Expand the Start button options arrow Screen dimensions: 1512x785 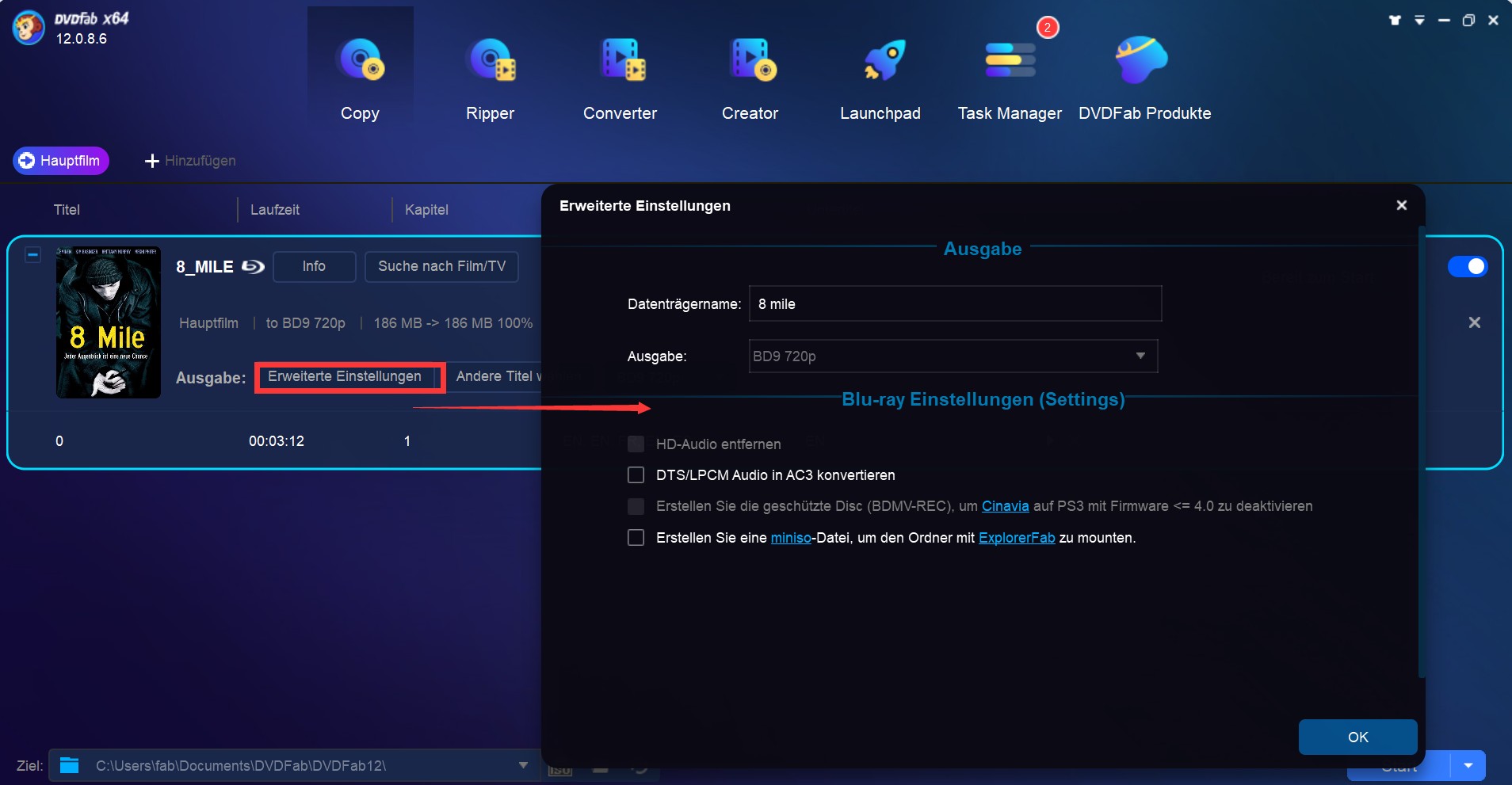click(1470, 766)
